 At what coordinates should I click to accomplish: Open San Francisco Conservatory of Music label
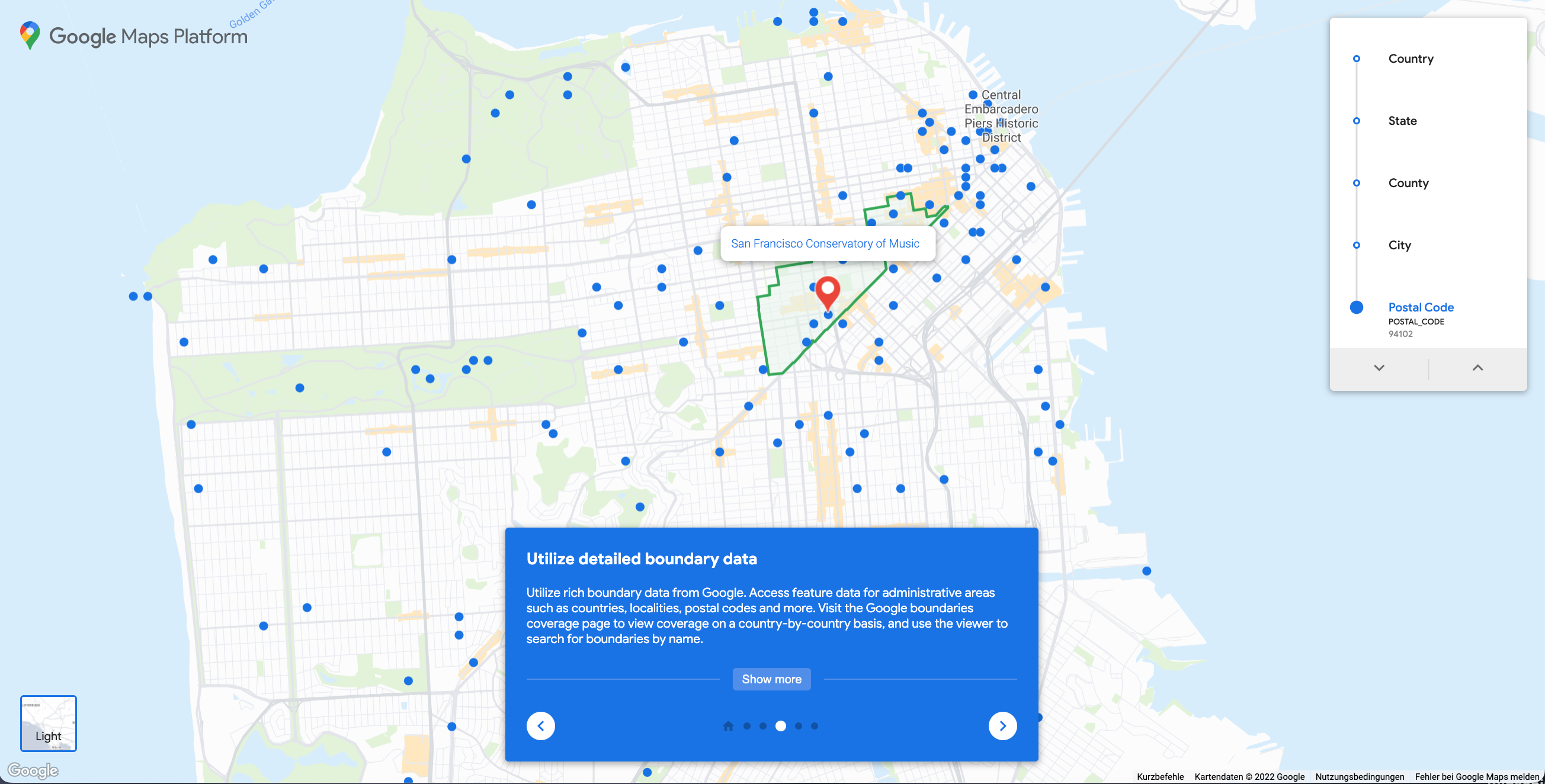tap(825, 243)
